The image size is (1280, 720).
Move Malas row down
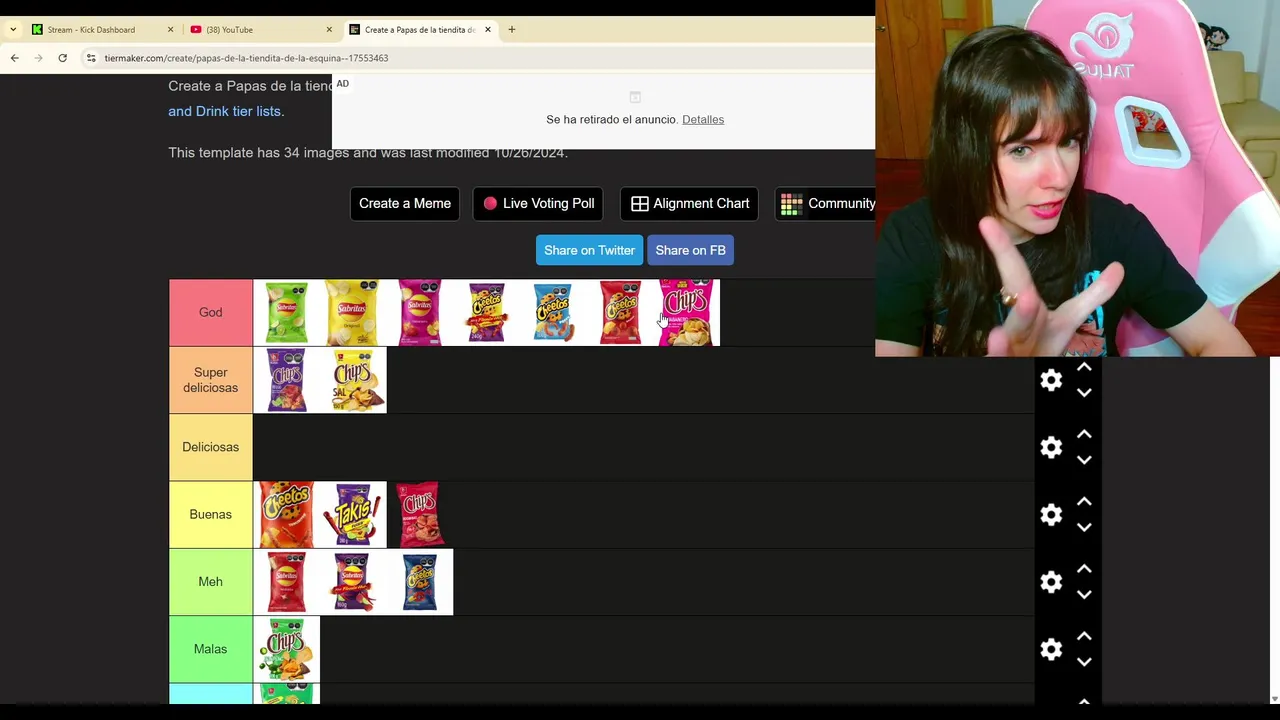[x=1084, y=662]
